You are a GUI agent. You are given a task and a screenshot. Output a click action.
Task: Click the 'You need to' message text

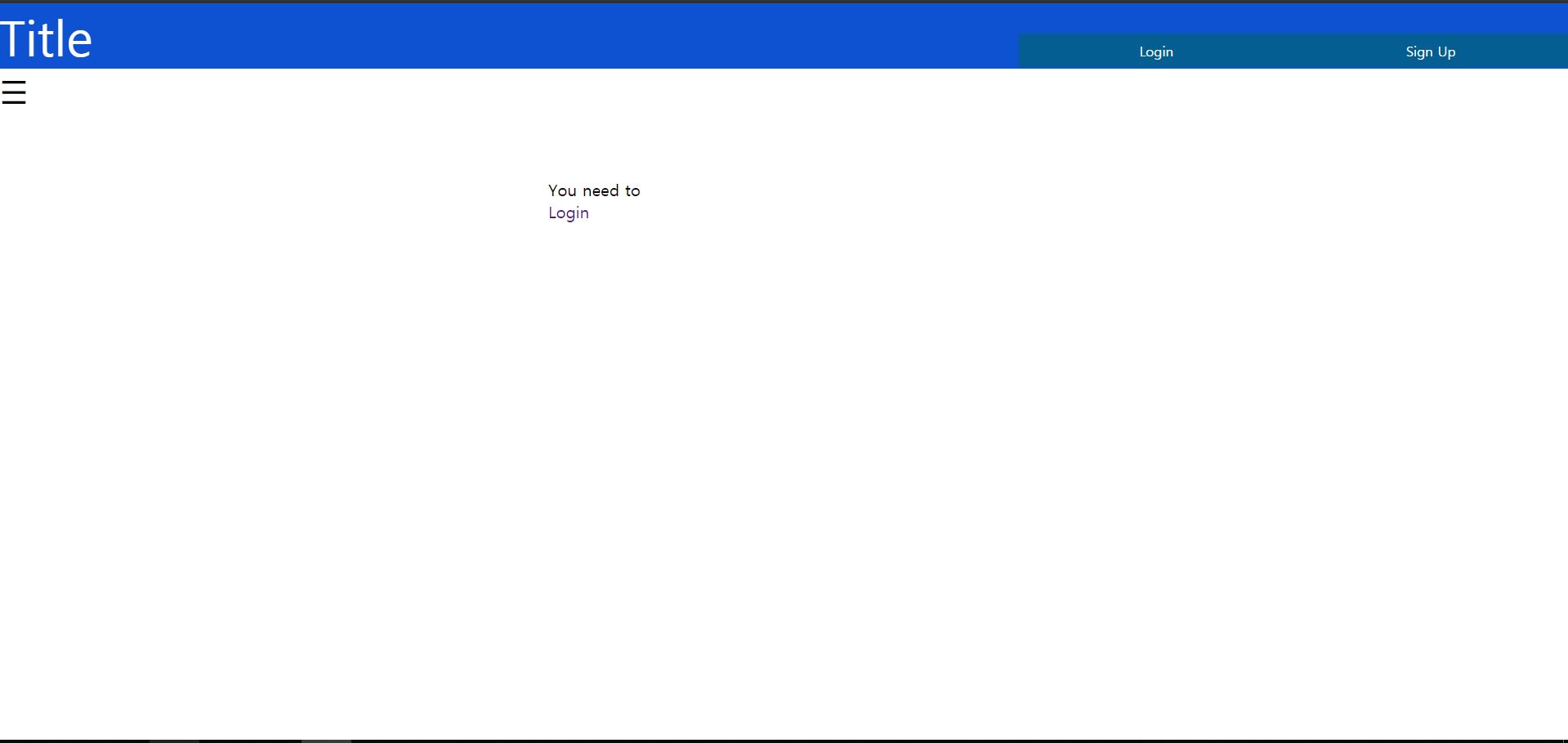point(594,190)
